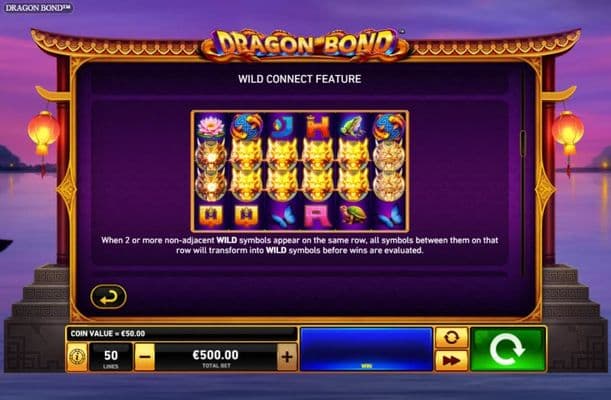Click the pink lotus flower symbol
The height and width of the screenshot is (400, 611).
click(211, 127)
